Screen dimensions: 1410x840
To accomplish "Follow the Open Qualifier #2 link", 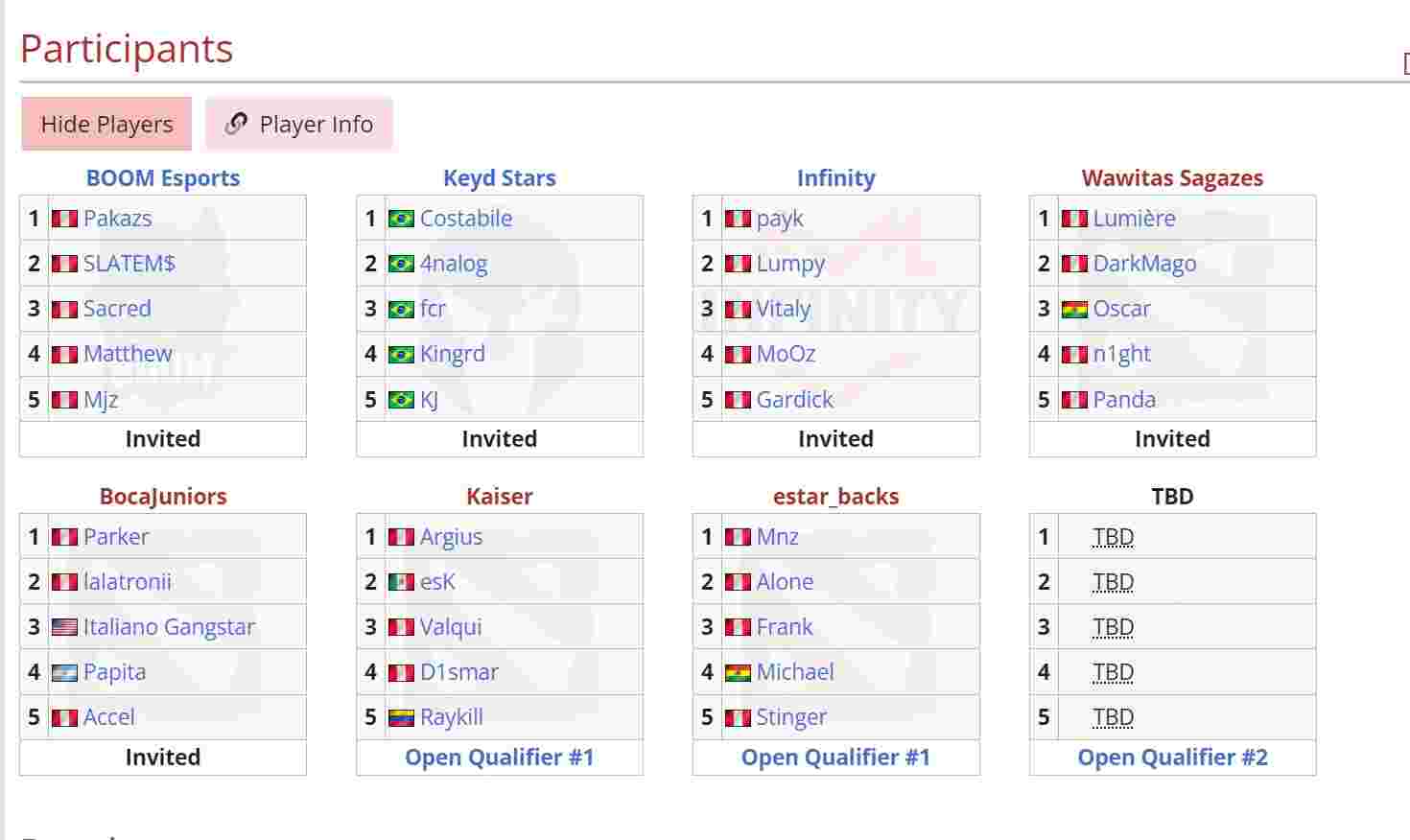I will click(1172, 758).
